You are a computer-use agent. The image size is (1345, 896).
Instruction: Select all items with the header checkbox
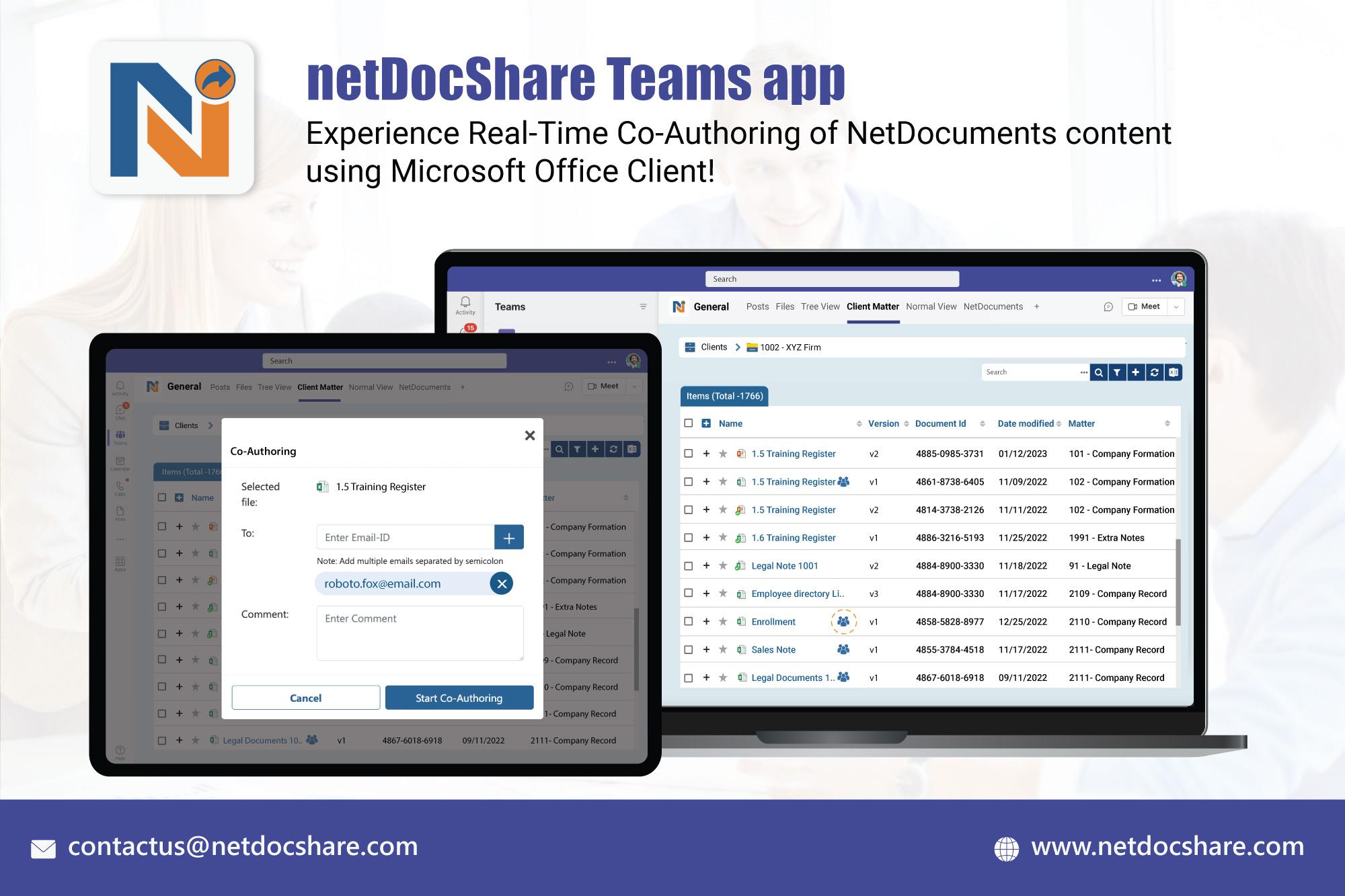click(x=689, y=423)
